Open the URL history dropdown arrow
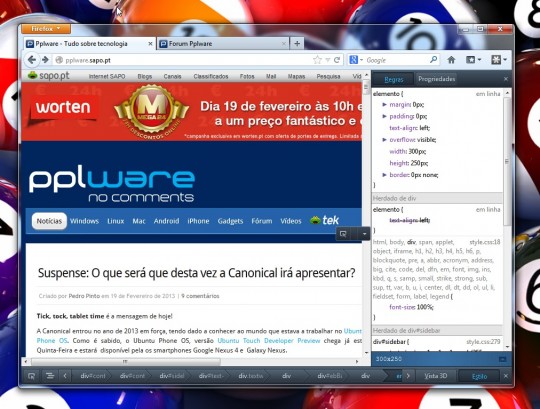540x409 pixels. (x=328, y=60)
